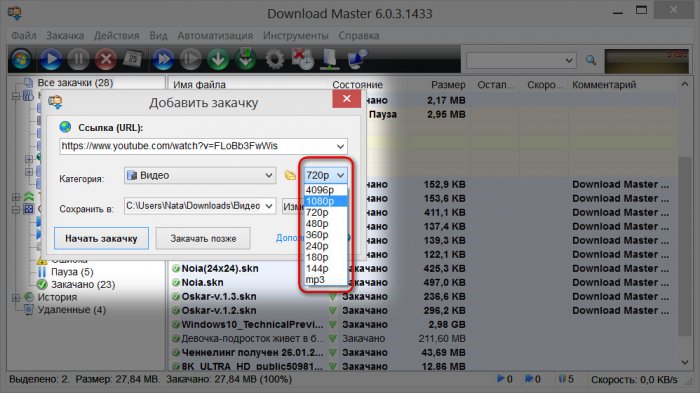Open the scheduler calendar toolbar icon
The height and width of the screenshot is (393, 700).
(x=133, y=59)
